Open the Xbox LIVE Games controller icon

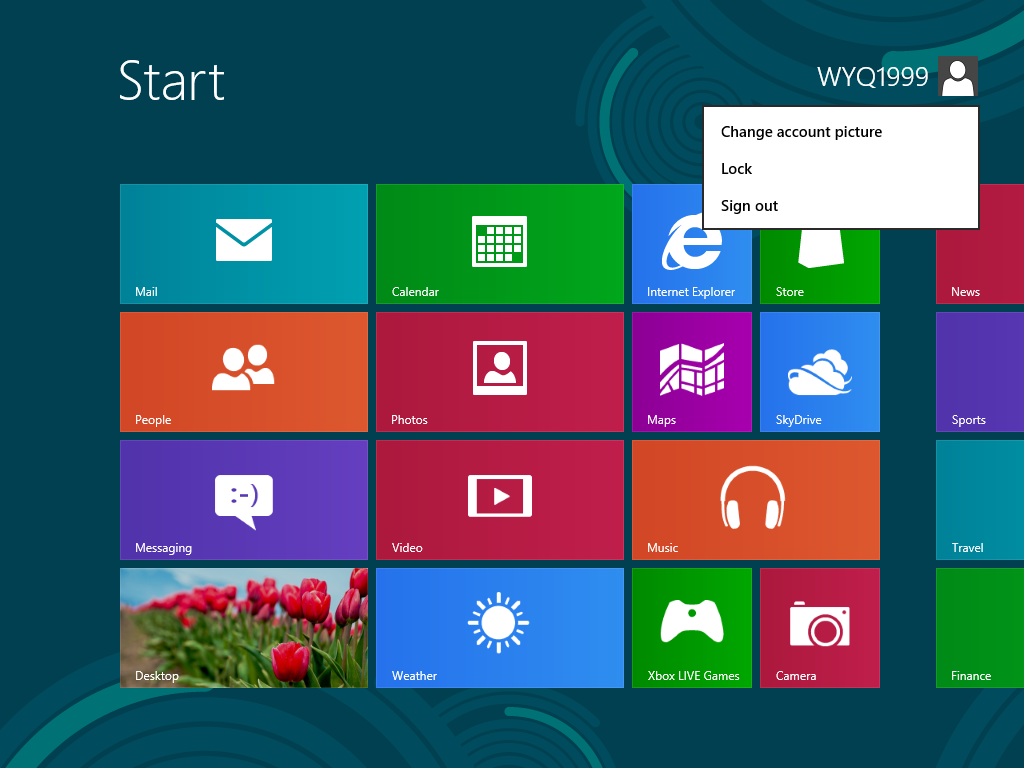point(692,621)
